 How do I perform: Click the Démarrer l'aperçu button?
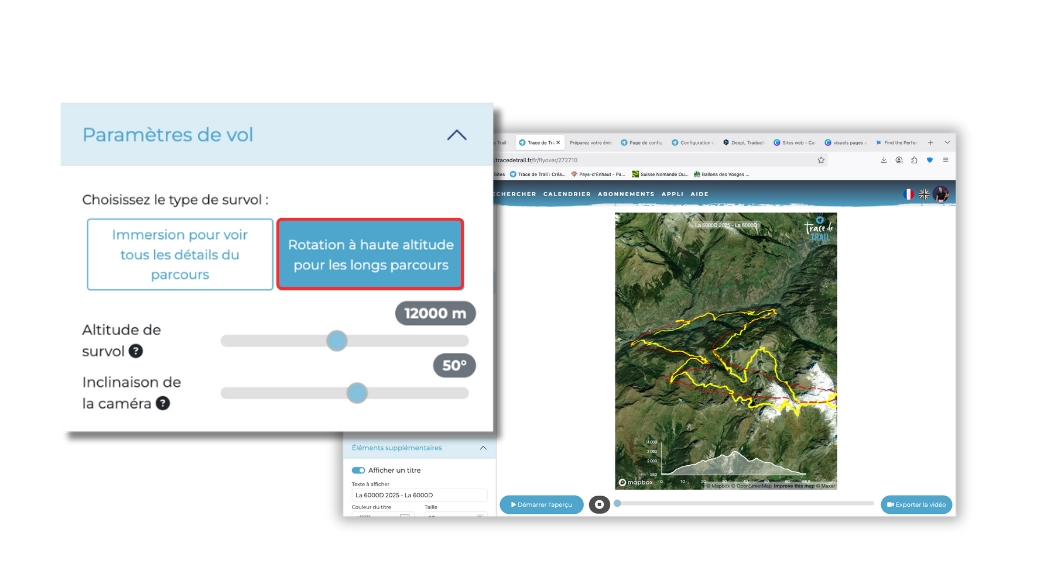(541, 505)
